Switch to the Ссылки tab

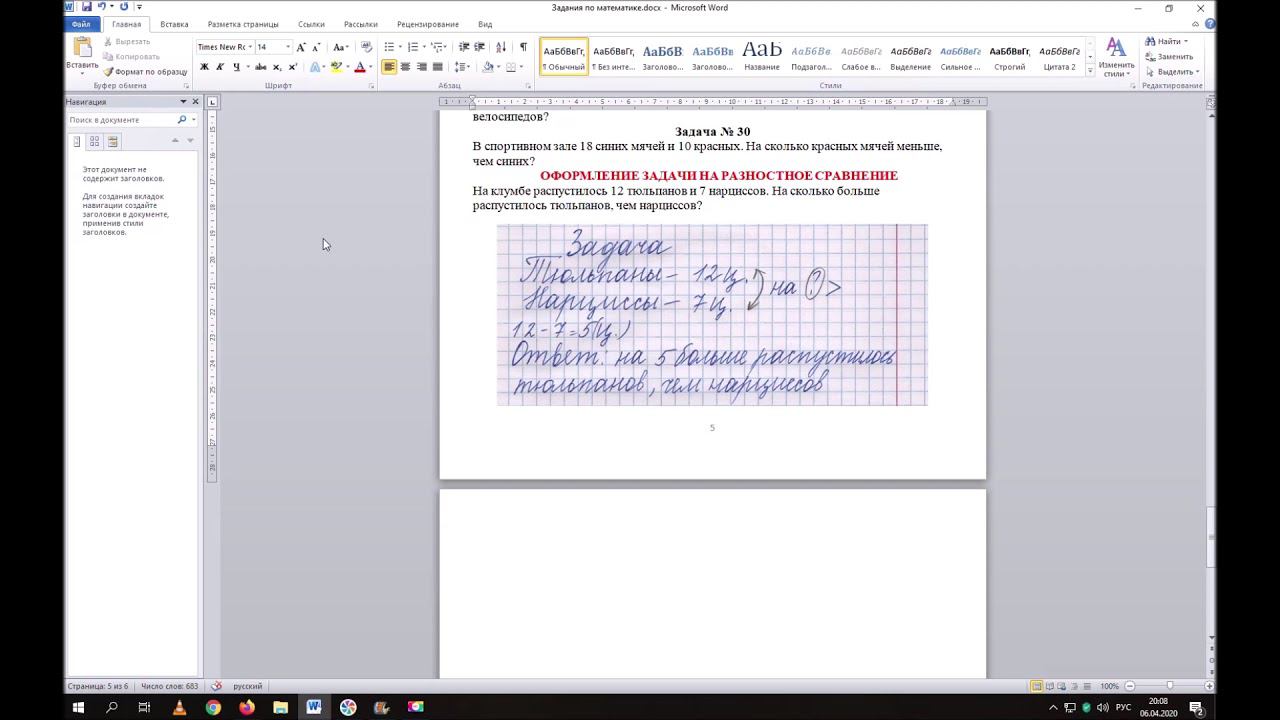(x=311, y=24)
